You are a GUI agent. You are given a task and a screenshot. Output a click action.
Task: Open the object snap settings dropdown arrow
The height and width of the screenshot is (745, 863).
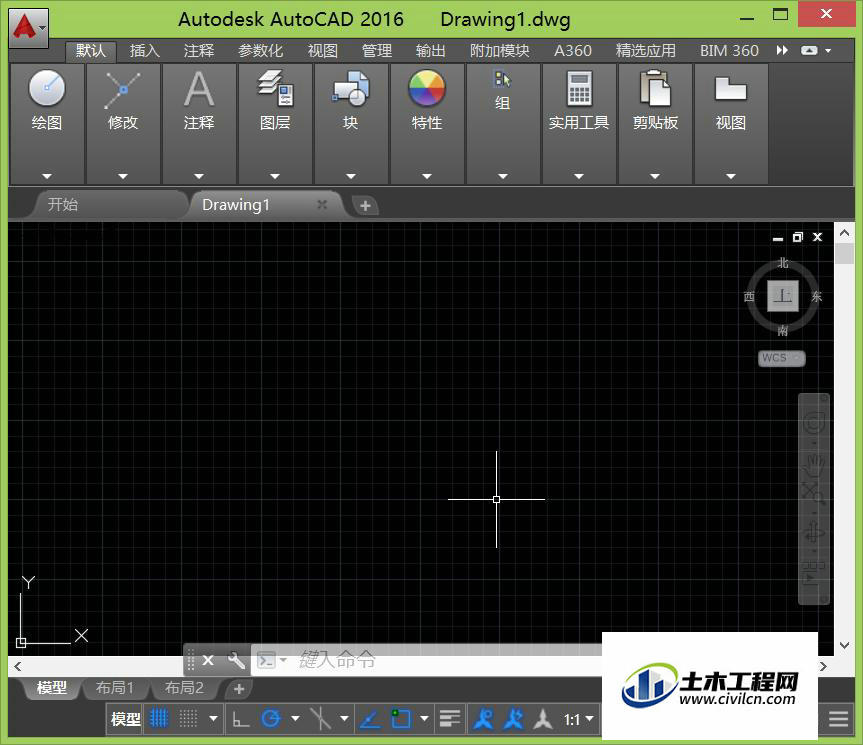tap(424, 719)
